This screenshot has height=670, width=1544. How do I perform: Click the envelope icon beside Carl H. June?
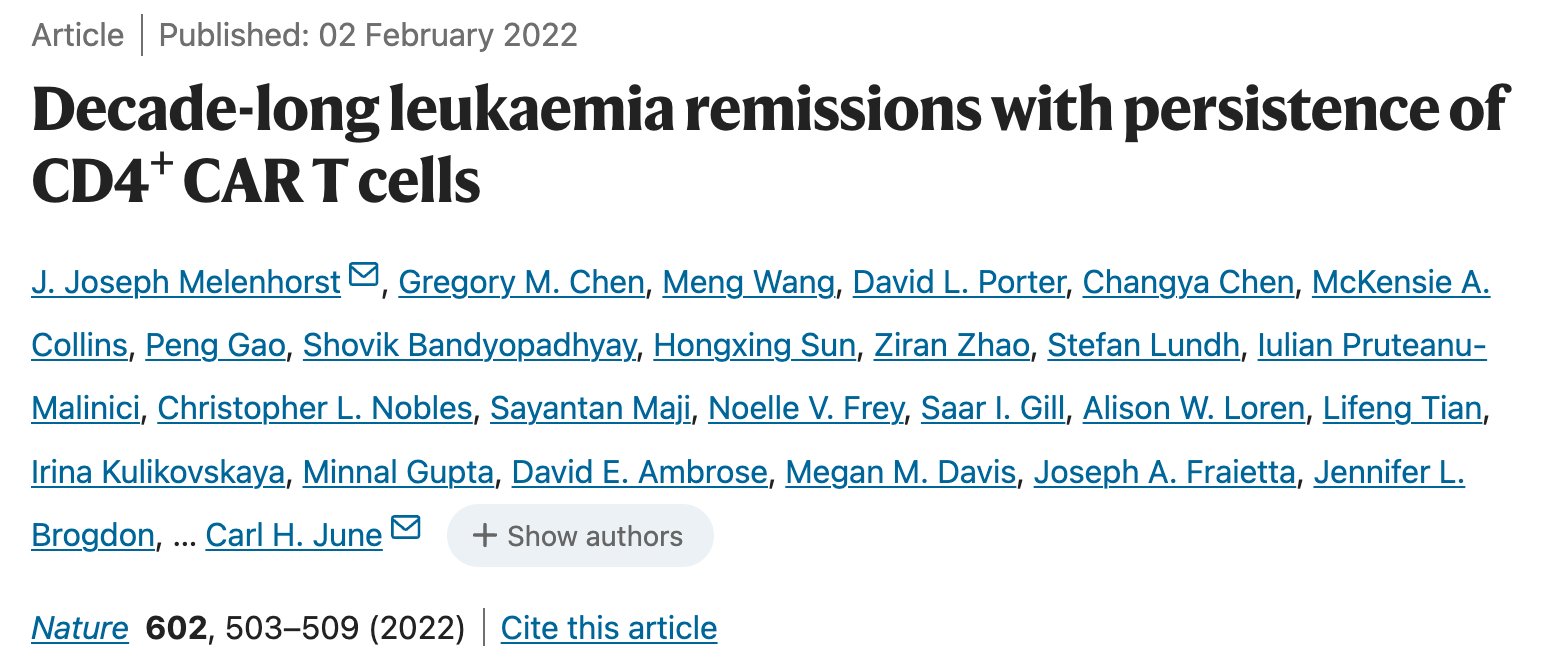coord(405,527)
